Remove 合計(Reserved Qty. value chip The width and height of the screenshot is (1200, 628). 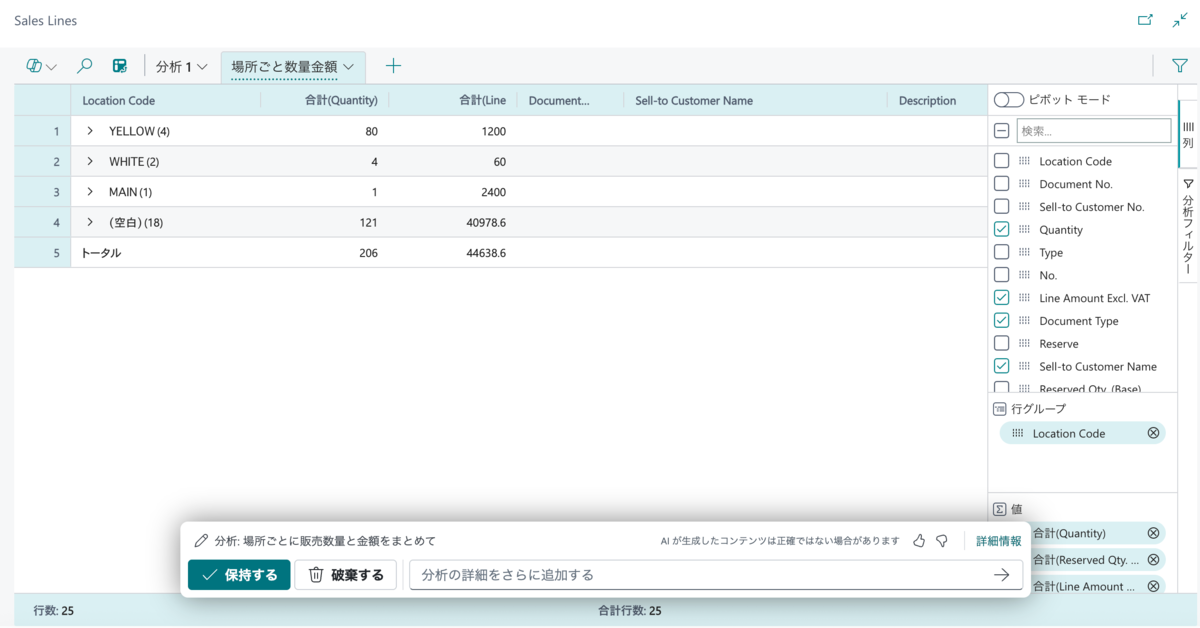1153,560
